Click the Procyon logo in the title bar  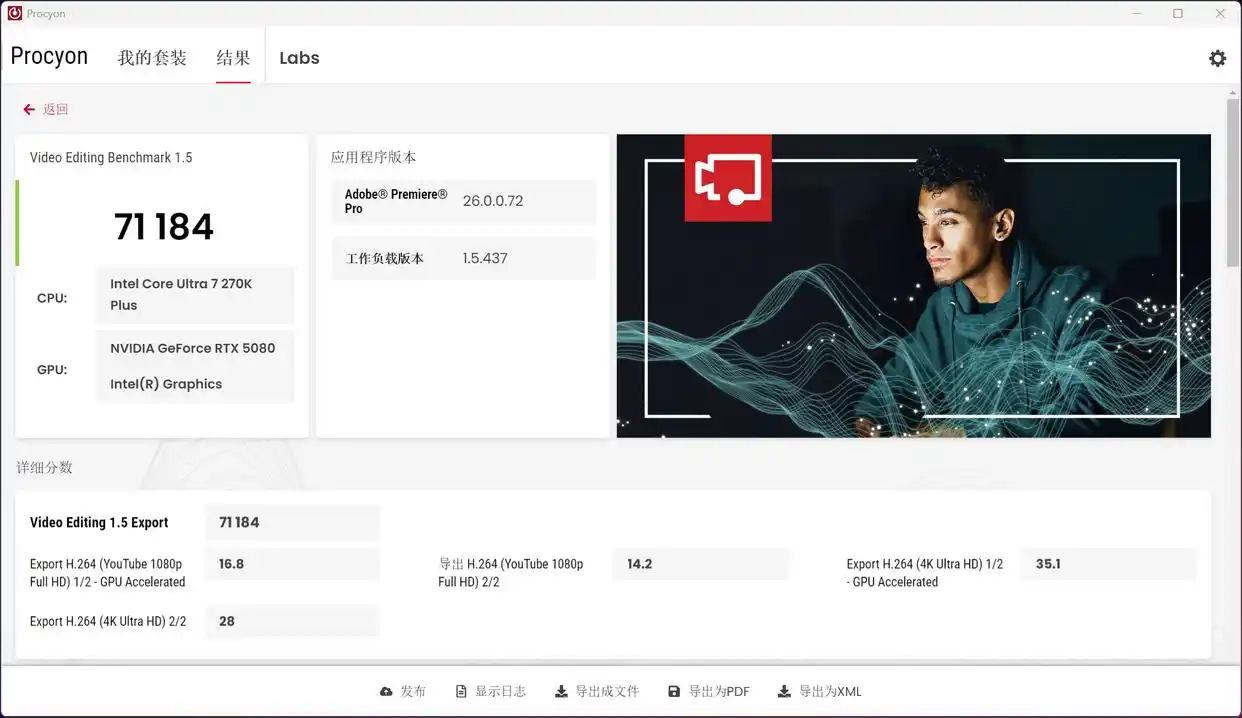[13, 13]
